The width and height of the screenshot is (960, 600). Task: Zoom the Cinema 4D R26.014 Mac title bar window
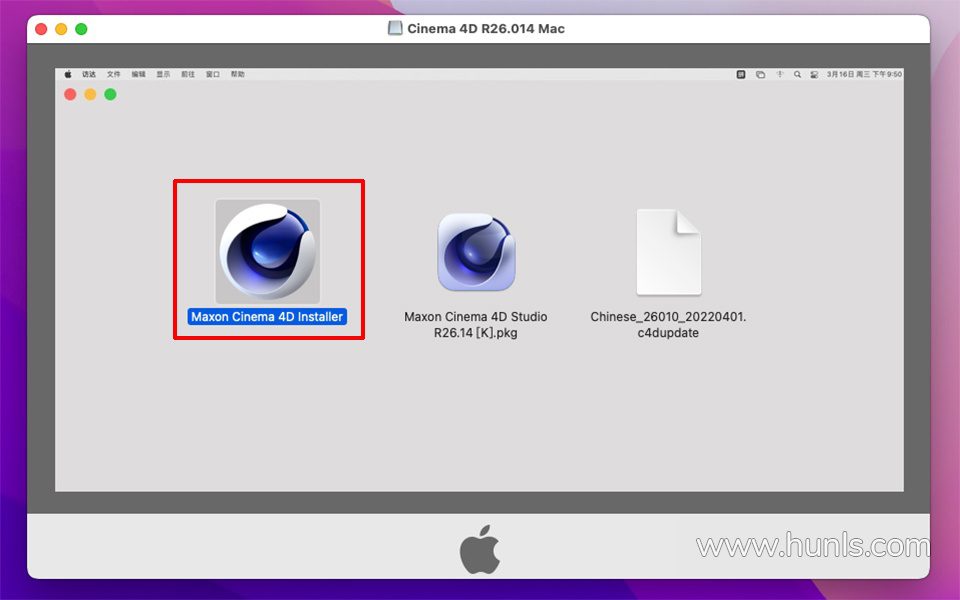click(x=81, y=29)
